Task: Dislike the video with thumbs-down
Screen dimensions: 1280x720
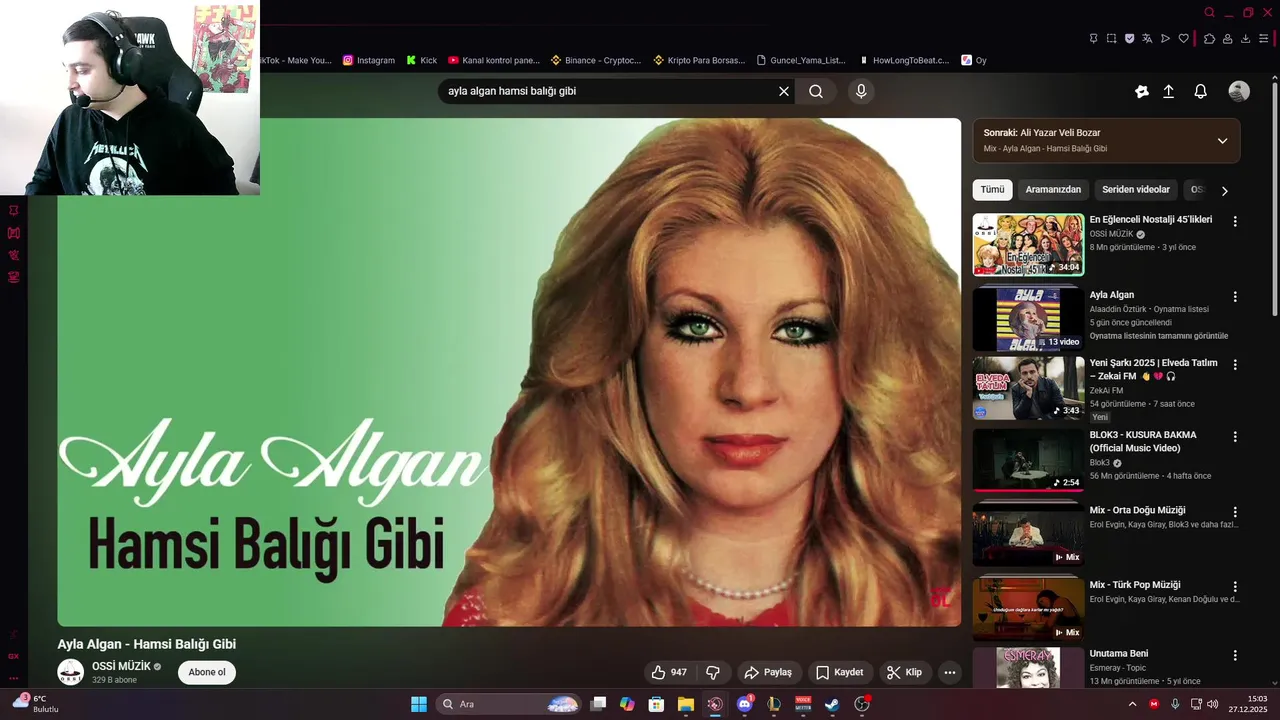Action: coord(713,672)
